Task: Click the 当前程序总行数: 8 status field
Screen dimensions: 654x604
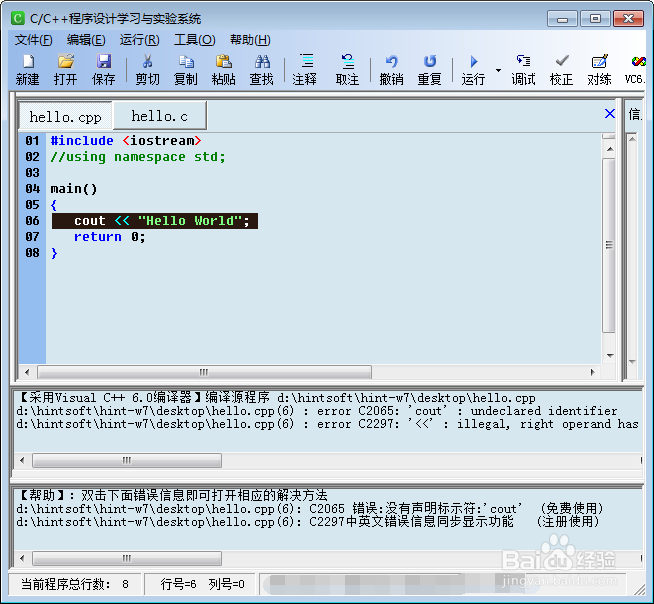Action: 75,584
